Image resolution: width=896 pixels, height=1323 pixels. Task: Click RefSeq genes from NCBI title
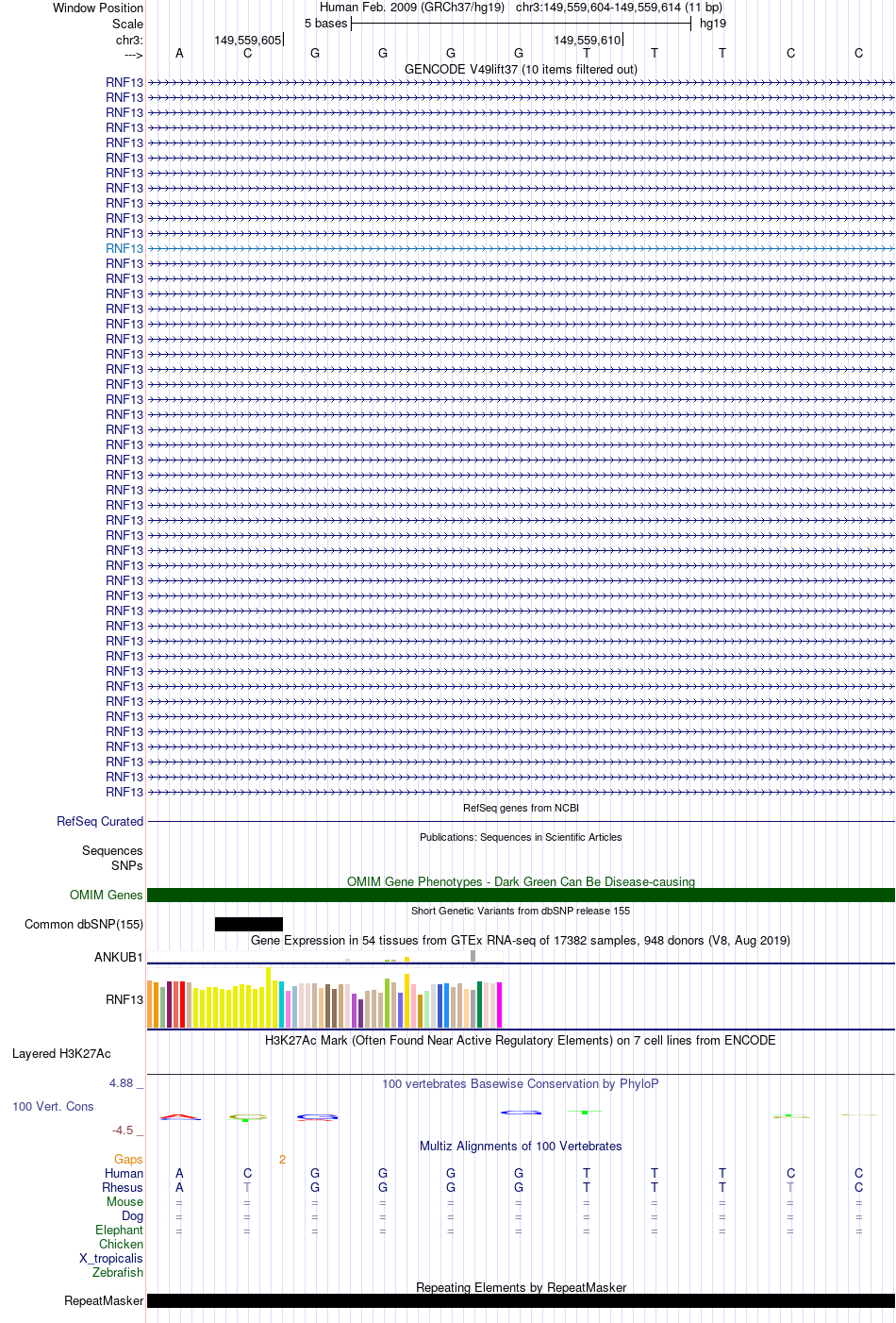521,808
